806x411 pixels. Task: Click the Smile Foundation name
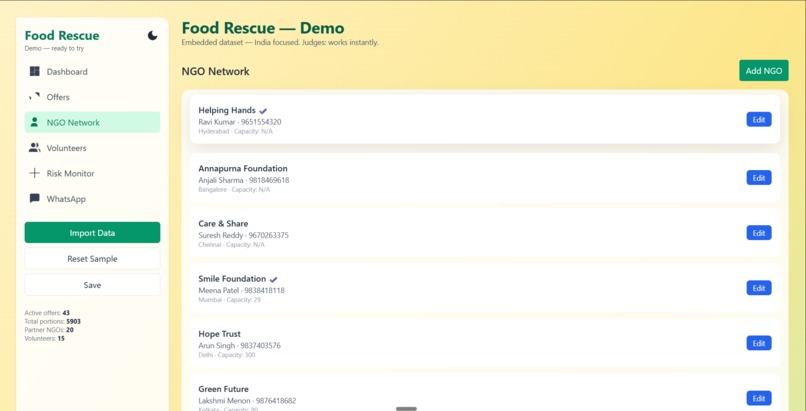point(232,278)
